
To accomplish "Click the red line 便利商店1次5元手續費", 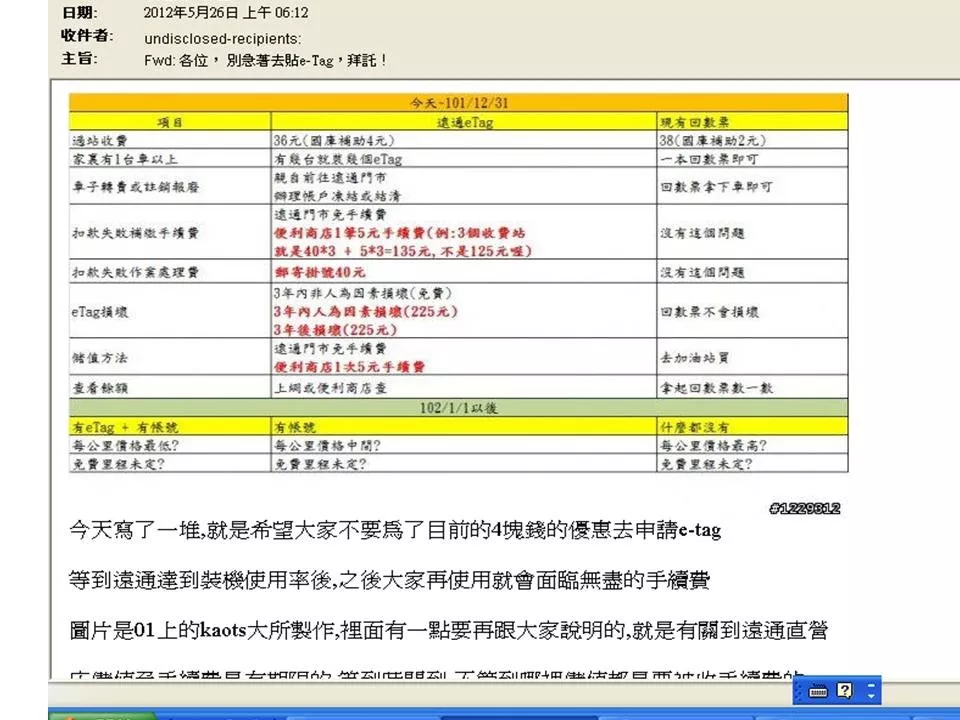I will click(350, 367).
